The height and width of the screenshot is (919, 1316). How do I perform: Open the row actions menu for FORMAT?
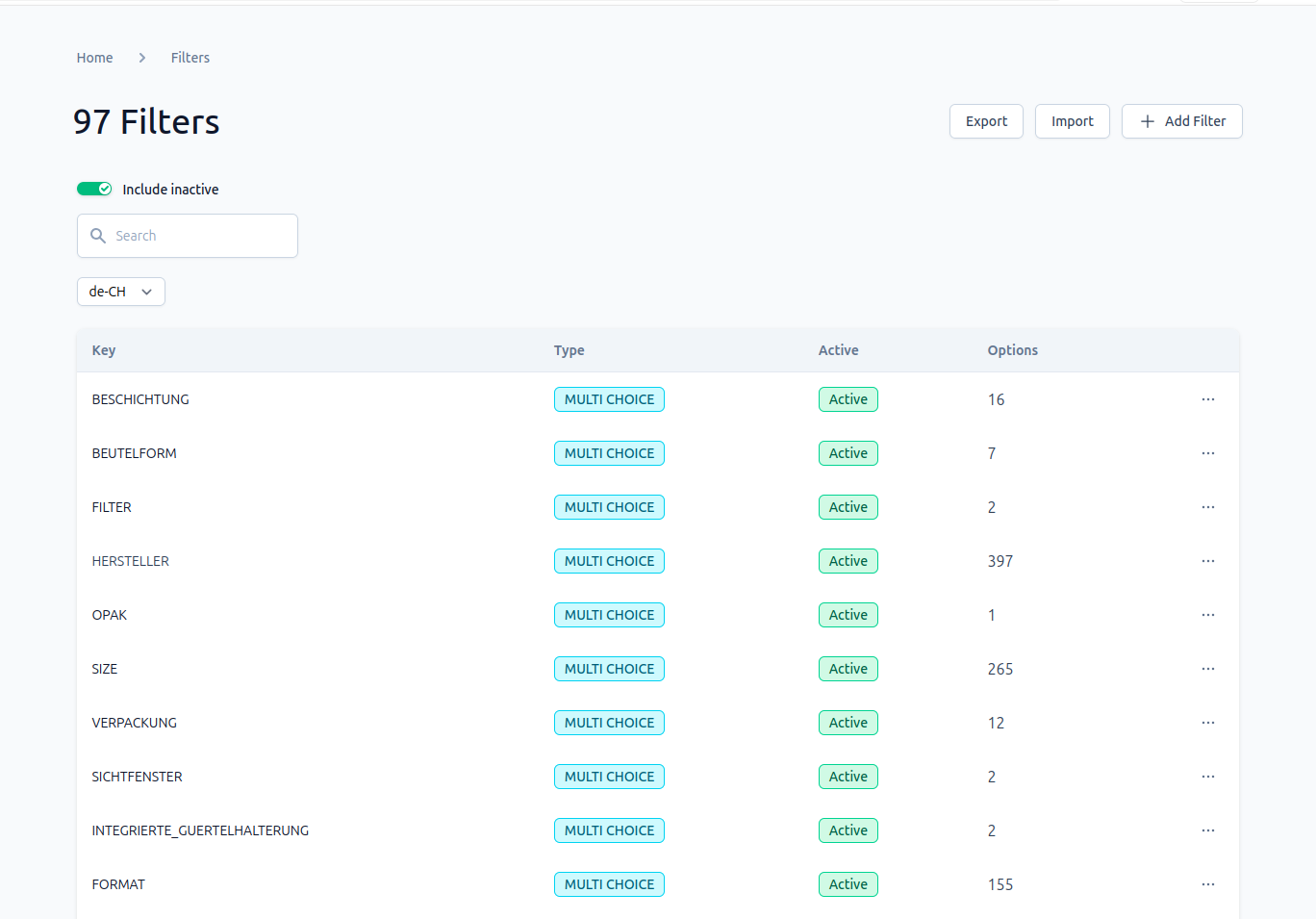click(1208, 884)
